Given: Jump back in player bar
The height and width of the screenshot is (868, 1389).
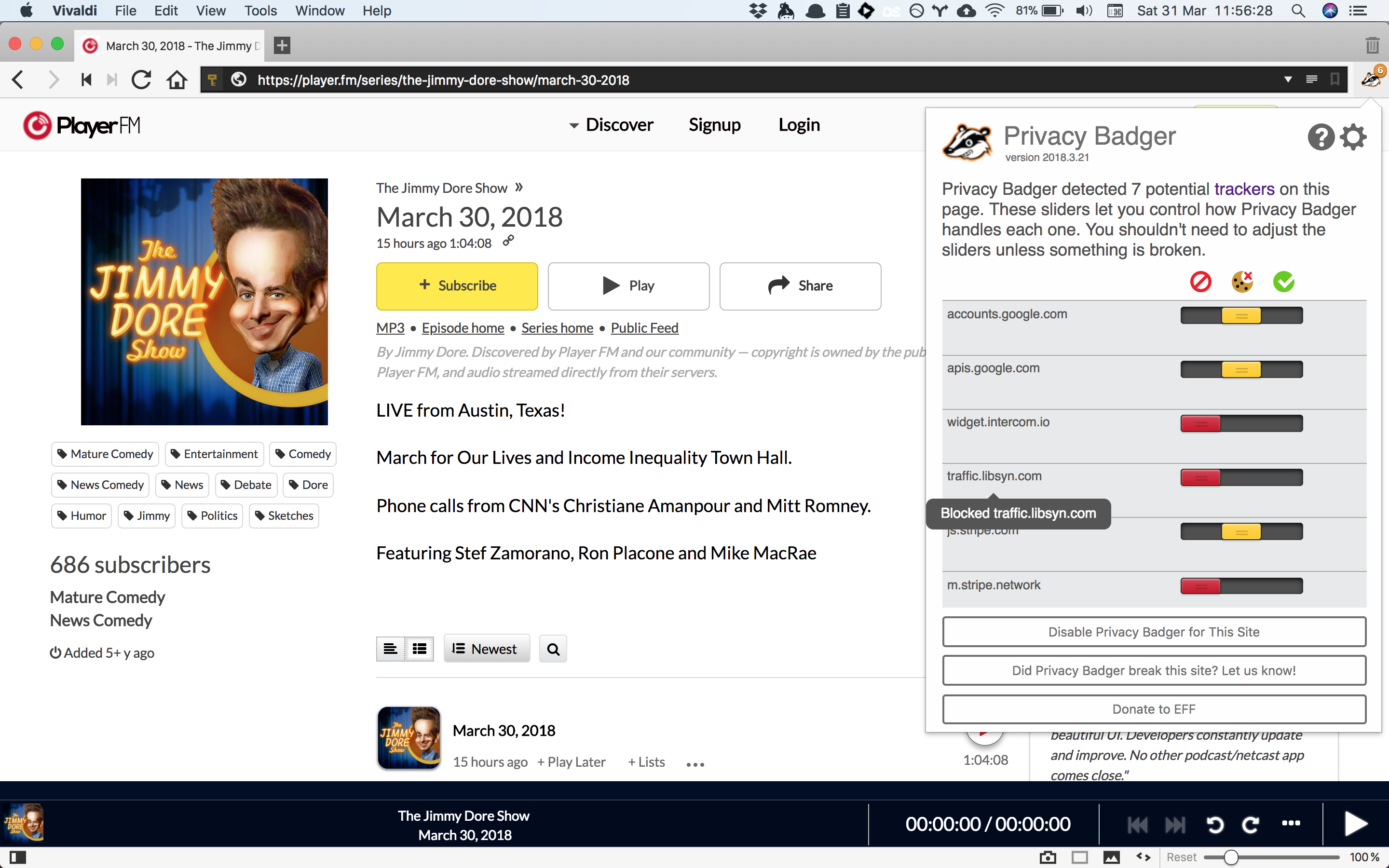Looking at the screenshot, I should (x=1215, y=825).
